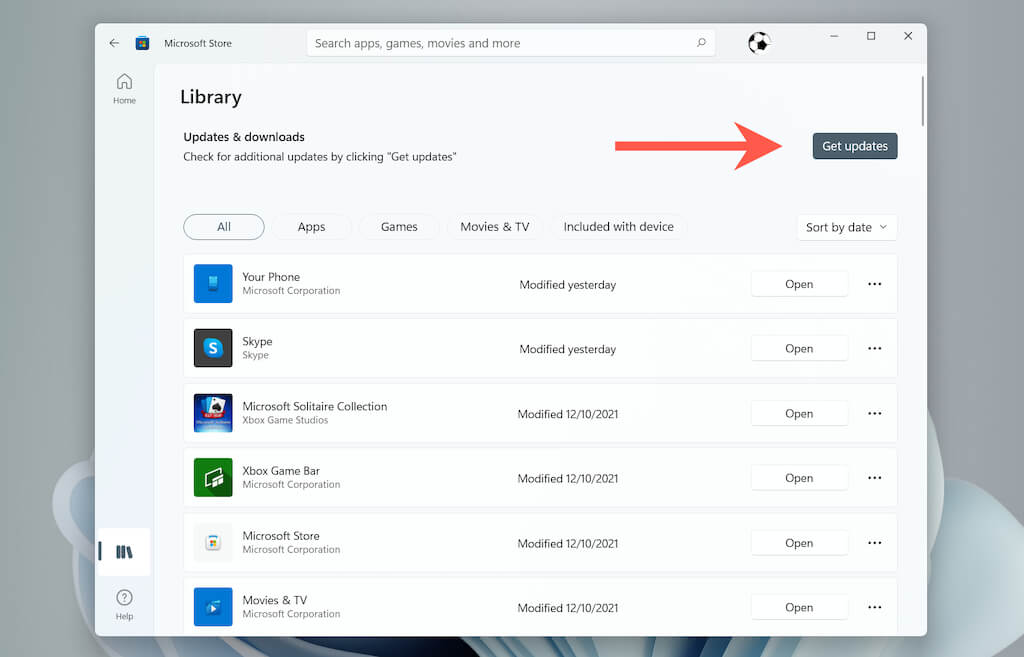
Task: Click the Updates & downloads heading
Action: point(244,137)
